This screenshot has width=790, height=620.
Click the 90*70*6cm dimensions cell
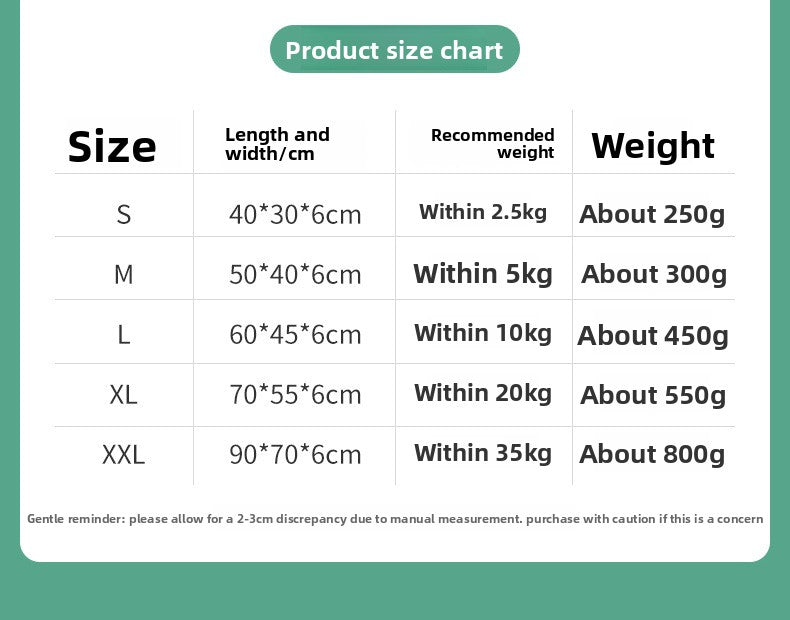pyautogui.click(x=295, y=455)
